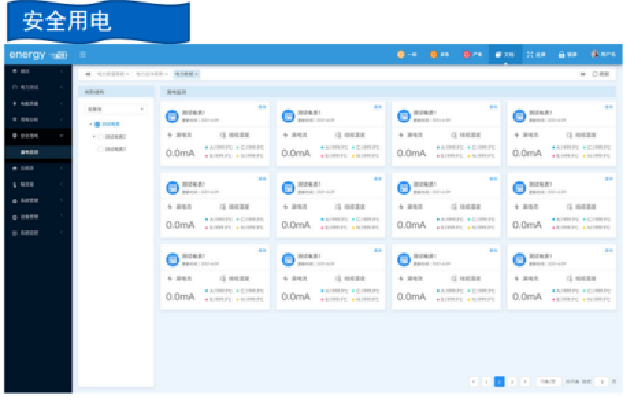635x402 pixels.
Task: Open the second orange alarm icon in header
Action: click(x=433, y=54)
